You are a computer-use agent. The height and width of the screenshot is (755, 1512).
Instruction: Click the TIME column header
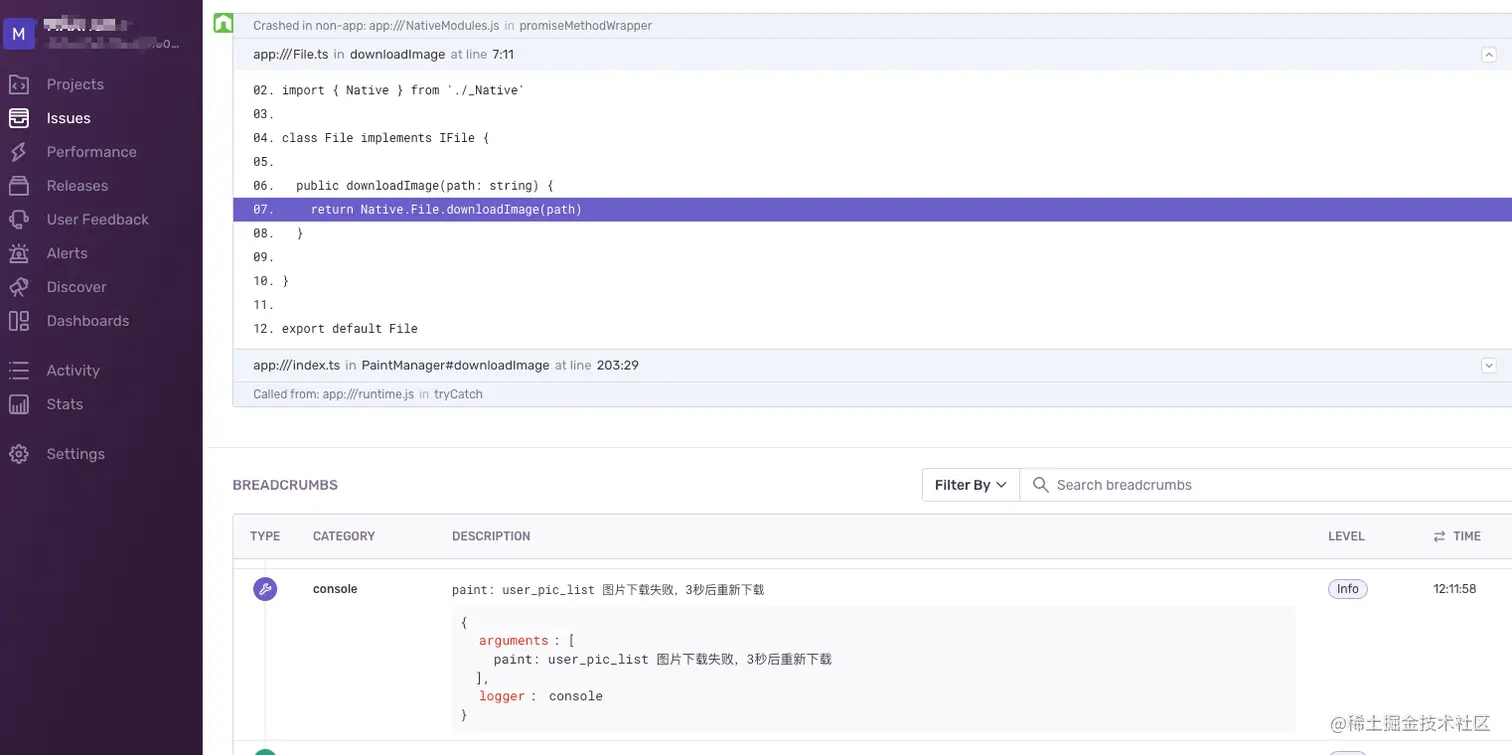[1467, 536]
